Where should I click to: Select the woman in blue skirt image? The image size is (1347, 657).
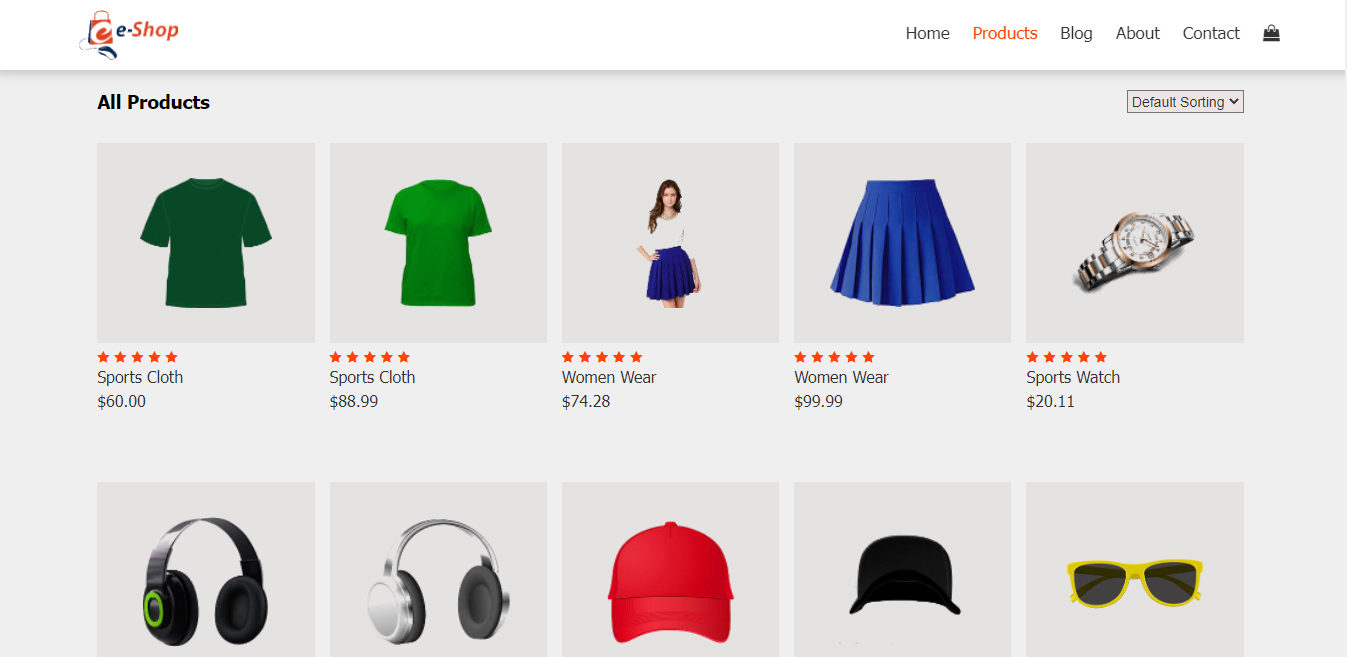point(670,243)
